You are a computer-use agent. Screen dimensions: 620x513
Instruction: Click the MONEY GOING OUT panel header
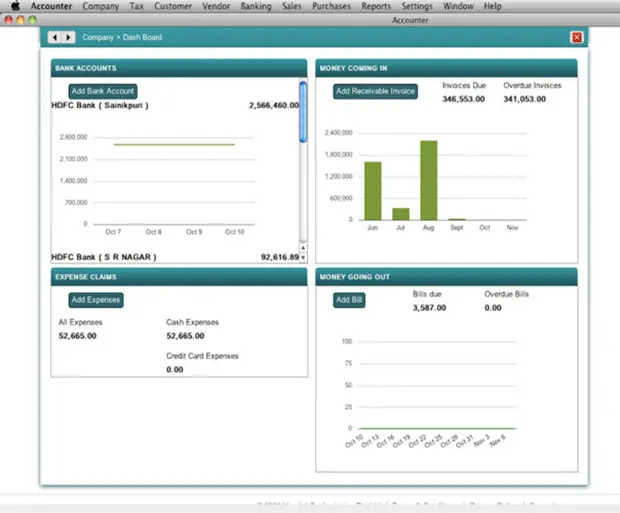click(x=446, y=277)
